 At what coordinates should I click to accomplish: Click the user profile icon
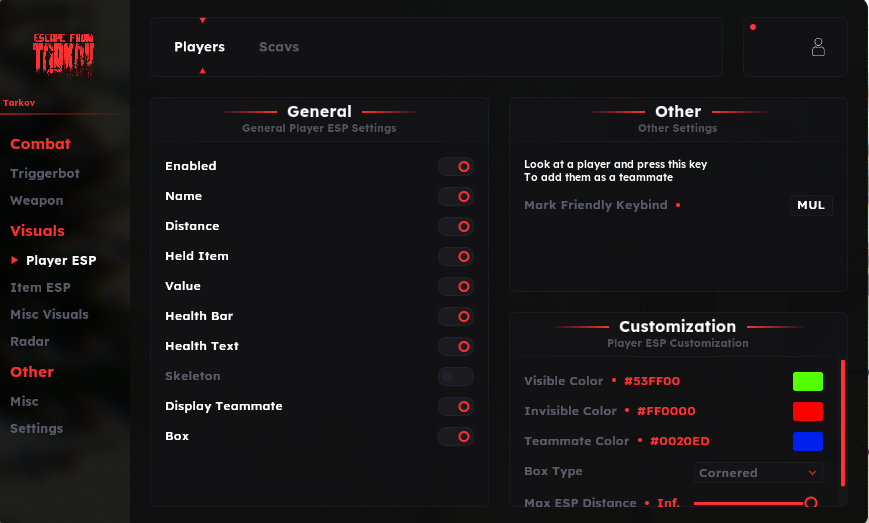click(x=818, y=47)
